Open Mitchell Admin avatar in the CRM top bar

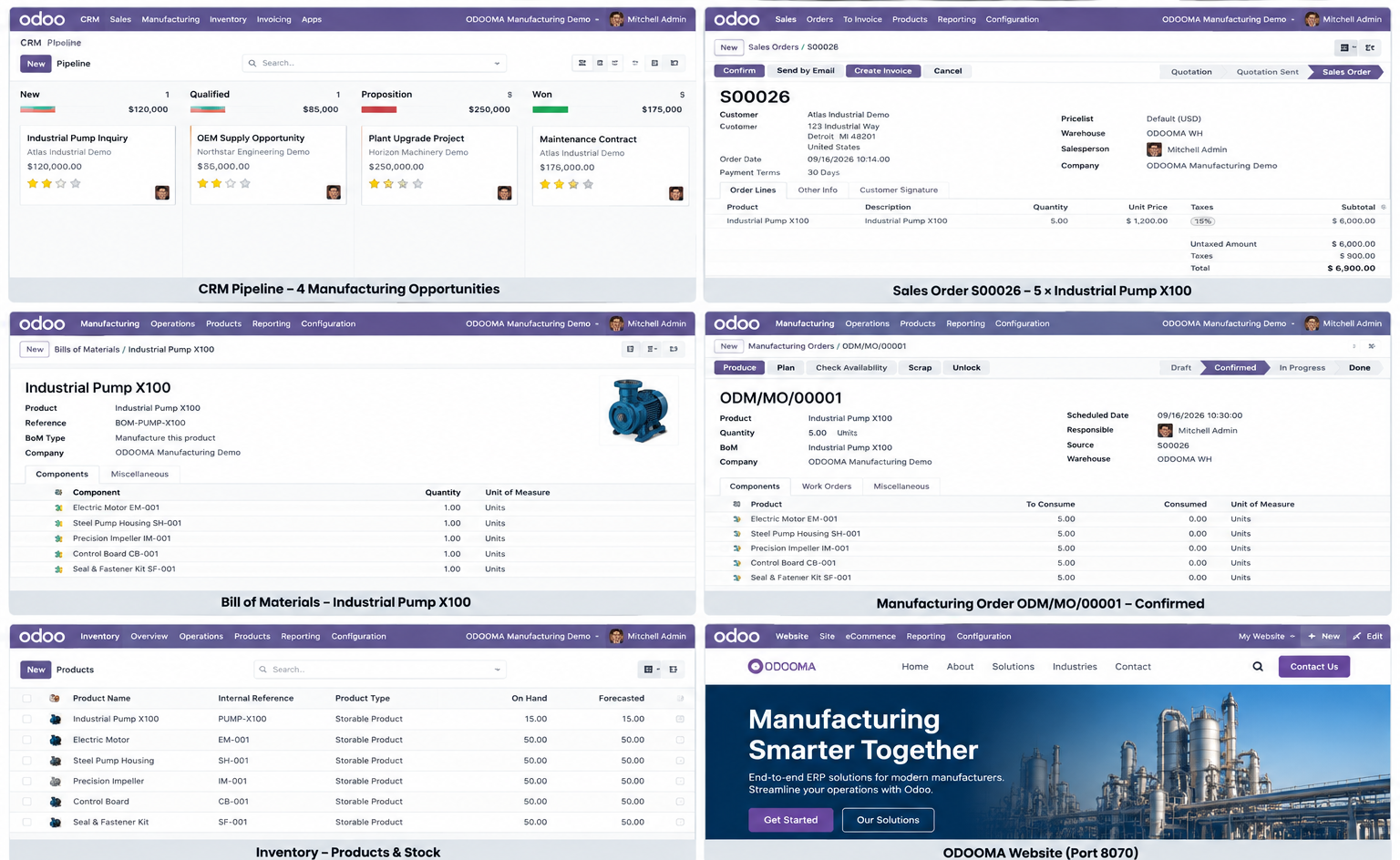click(617, 19)
